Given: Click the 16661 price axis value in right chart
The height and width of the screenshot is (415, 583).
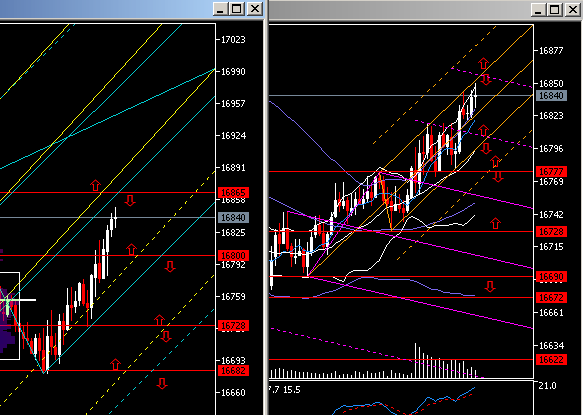Looking at the screenshot, I should (x=551, y=313).
